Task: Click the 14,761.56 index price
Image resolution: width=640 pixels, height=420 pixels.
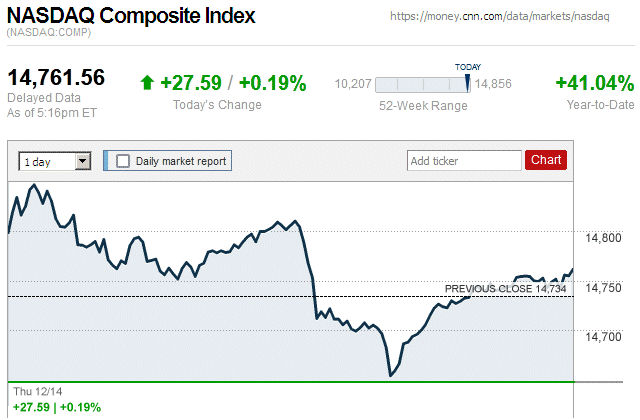Action: pyautogui.click(x=56, y=78)
